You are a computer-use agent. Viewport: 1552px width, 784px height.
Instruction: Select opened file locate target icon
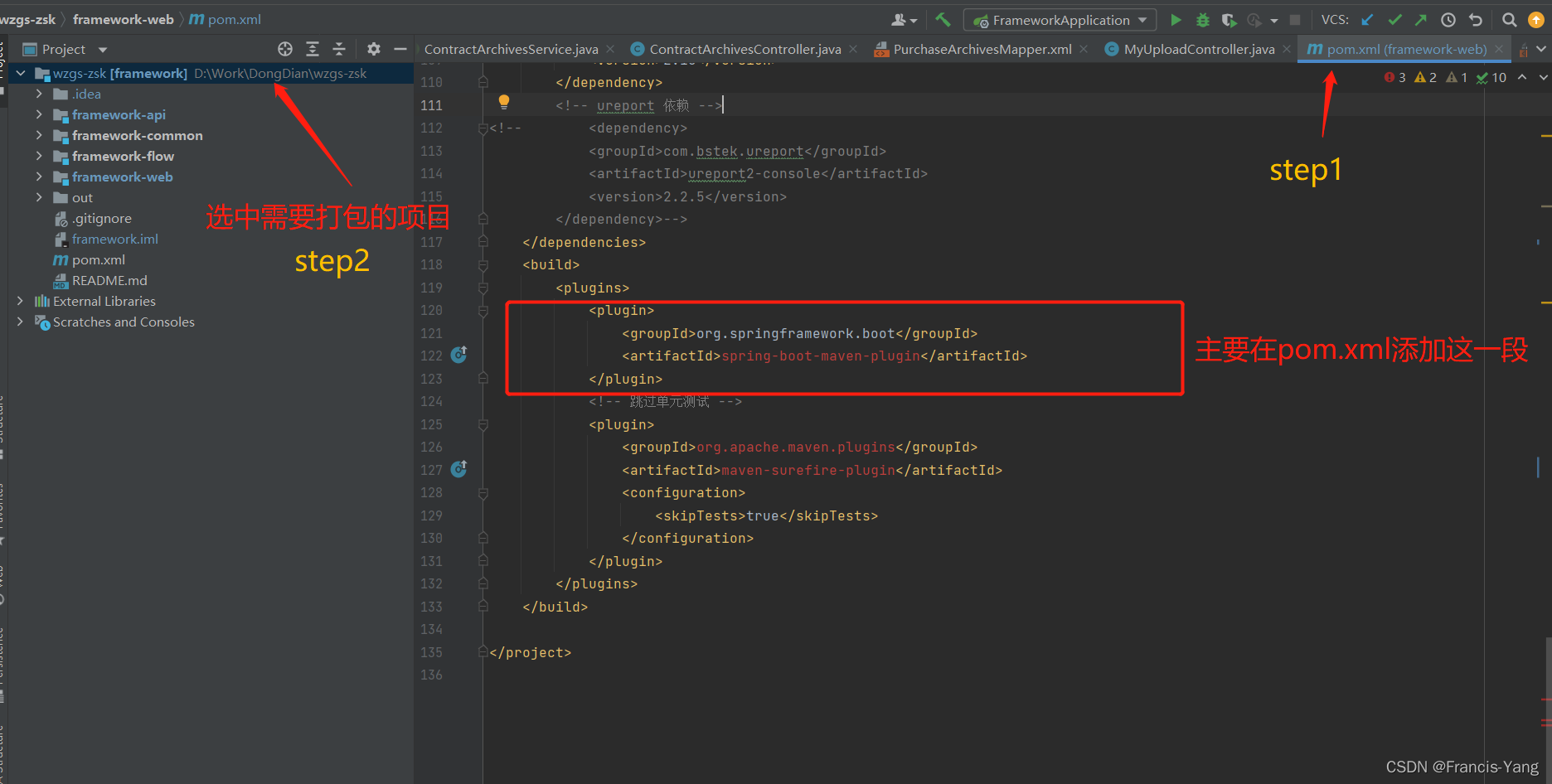[285, 49]
